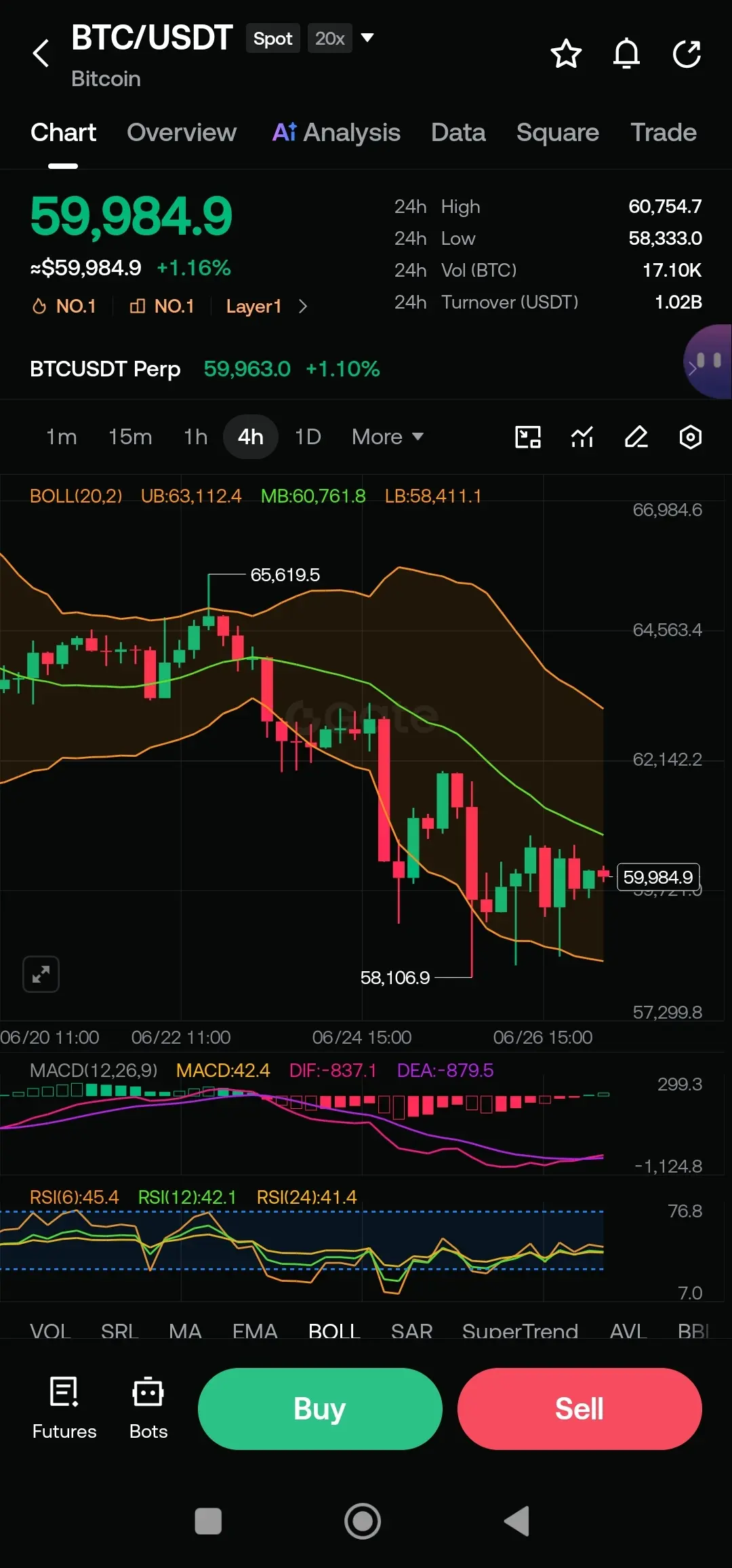Open the Overview tab
Screen dimensions: 732x1568
pos(182,133)
